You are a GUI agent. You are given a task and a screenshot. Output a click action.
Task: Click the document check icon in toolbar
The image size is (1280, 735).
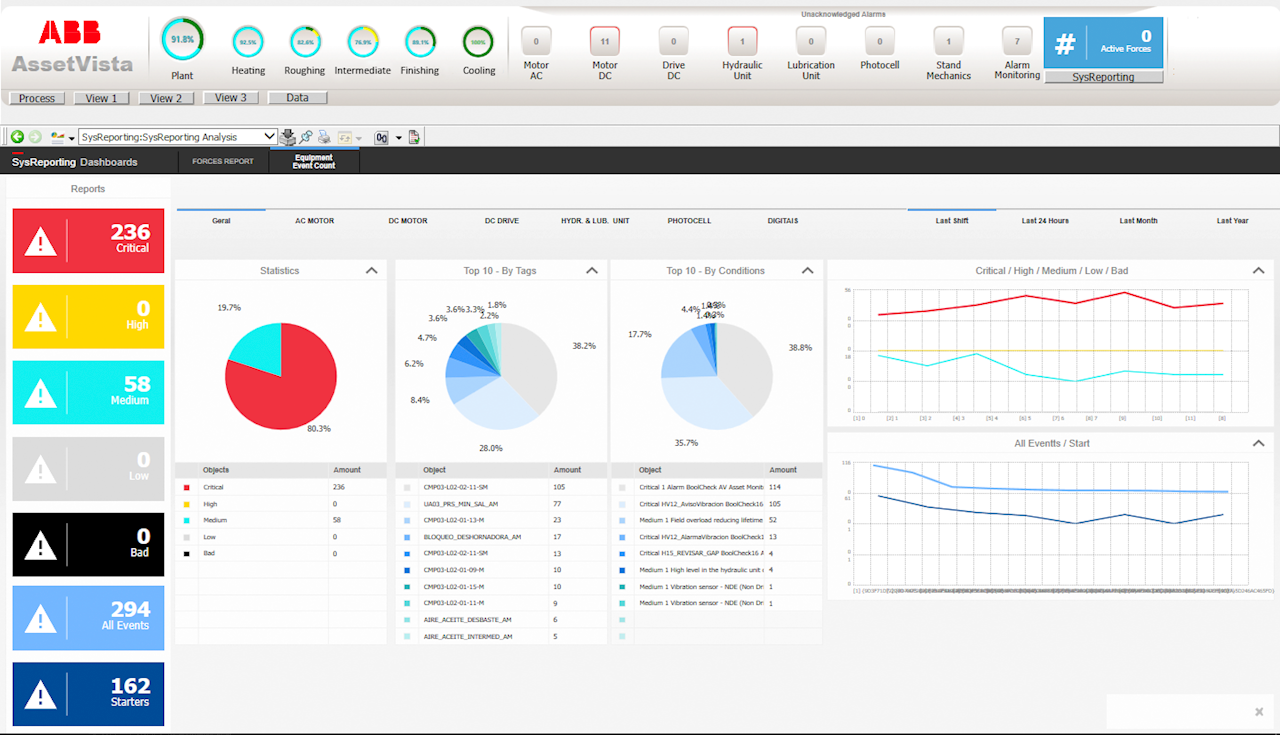pos(414,137)
